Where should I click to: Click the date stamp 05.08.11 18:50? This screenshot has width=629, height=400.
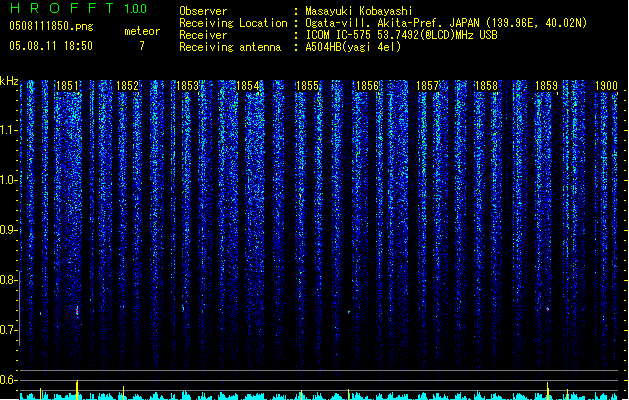pos(51,46)
